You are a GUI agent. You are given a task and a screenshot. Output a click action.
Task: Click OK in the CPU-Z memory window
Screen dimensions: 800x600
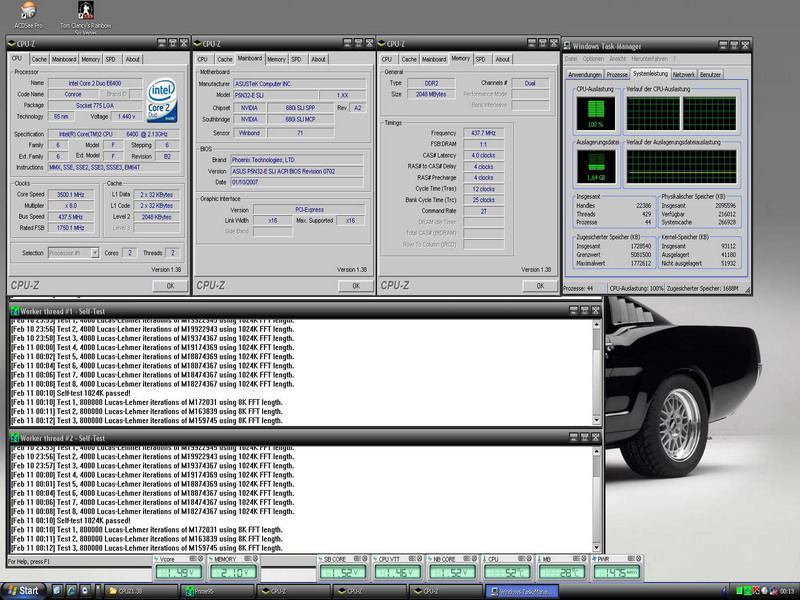pyautogui.click(x=540, y=286)
